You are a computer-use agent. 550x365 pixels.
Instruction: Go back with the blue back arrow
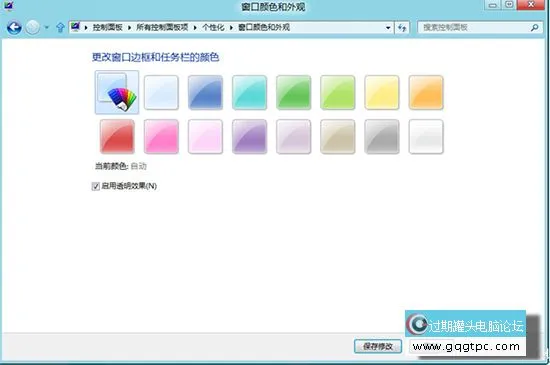(14, 28)
